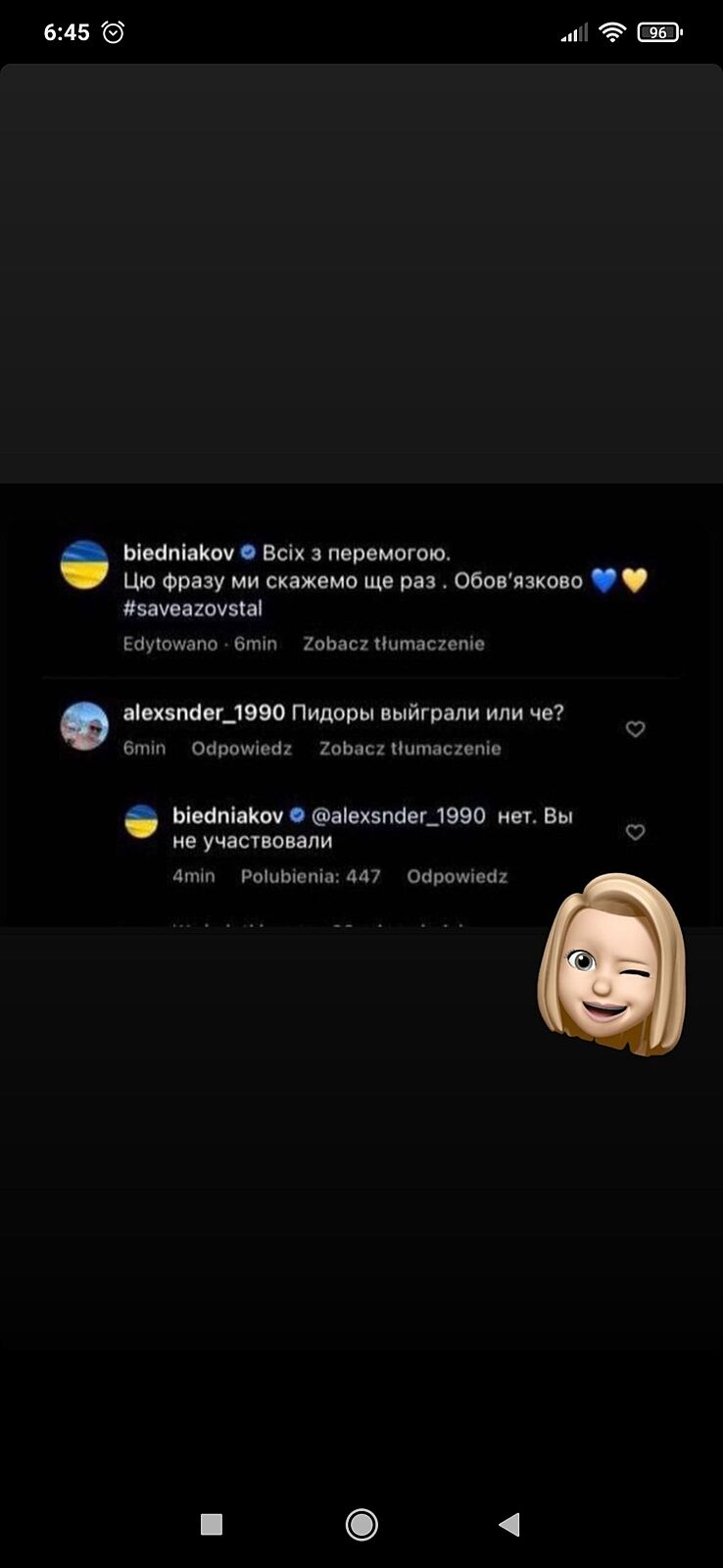Like alexsnder_1990's comment with heart

pos(635,729)
